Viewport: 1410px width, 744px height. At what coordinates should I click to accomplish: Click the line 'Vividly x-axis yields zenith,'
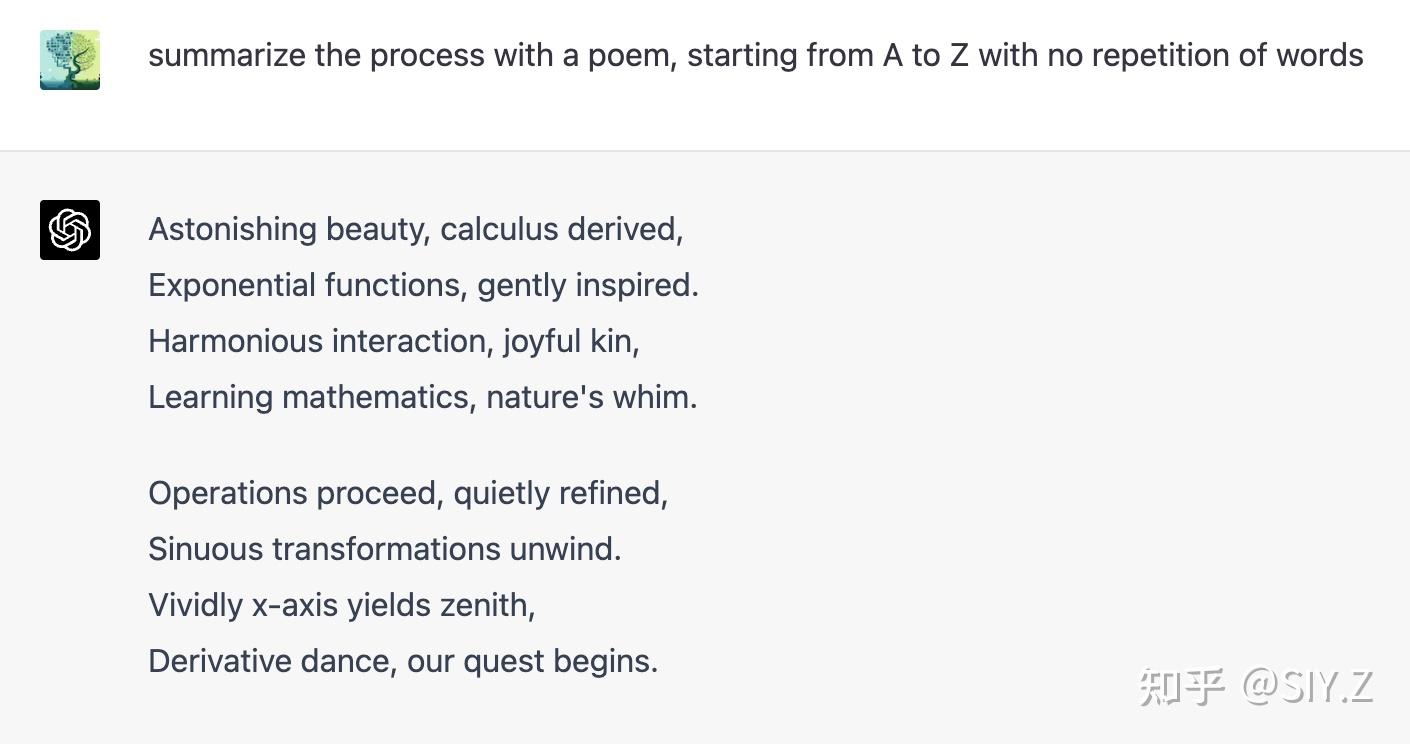[342, 606]
